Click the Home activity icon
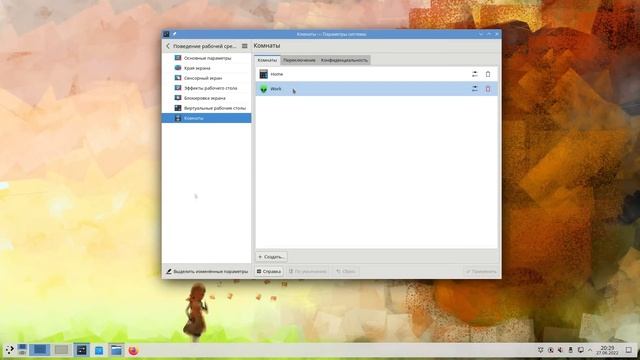 point(264,74)
